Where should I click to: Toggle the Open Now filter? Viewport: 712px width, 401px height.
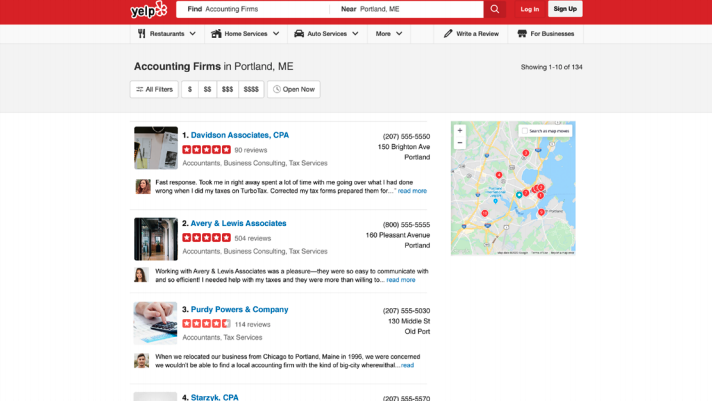(293, 89)
